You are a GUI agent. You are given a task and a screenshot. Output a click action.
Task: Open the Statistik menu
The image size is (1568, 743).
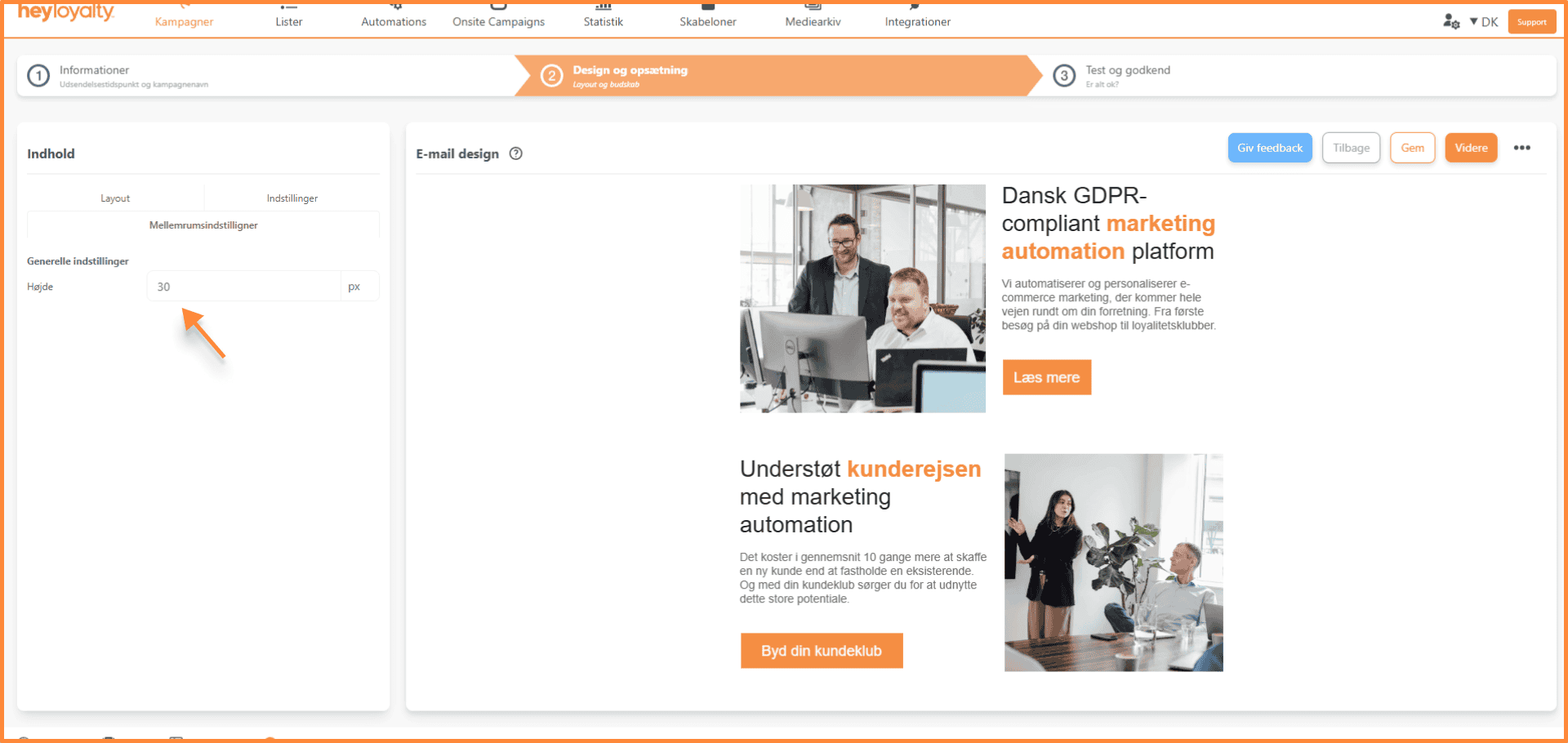(604, 22)
